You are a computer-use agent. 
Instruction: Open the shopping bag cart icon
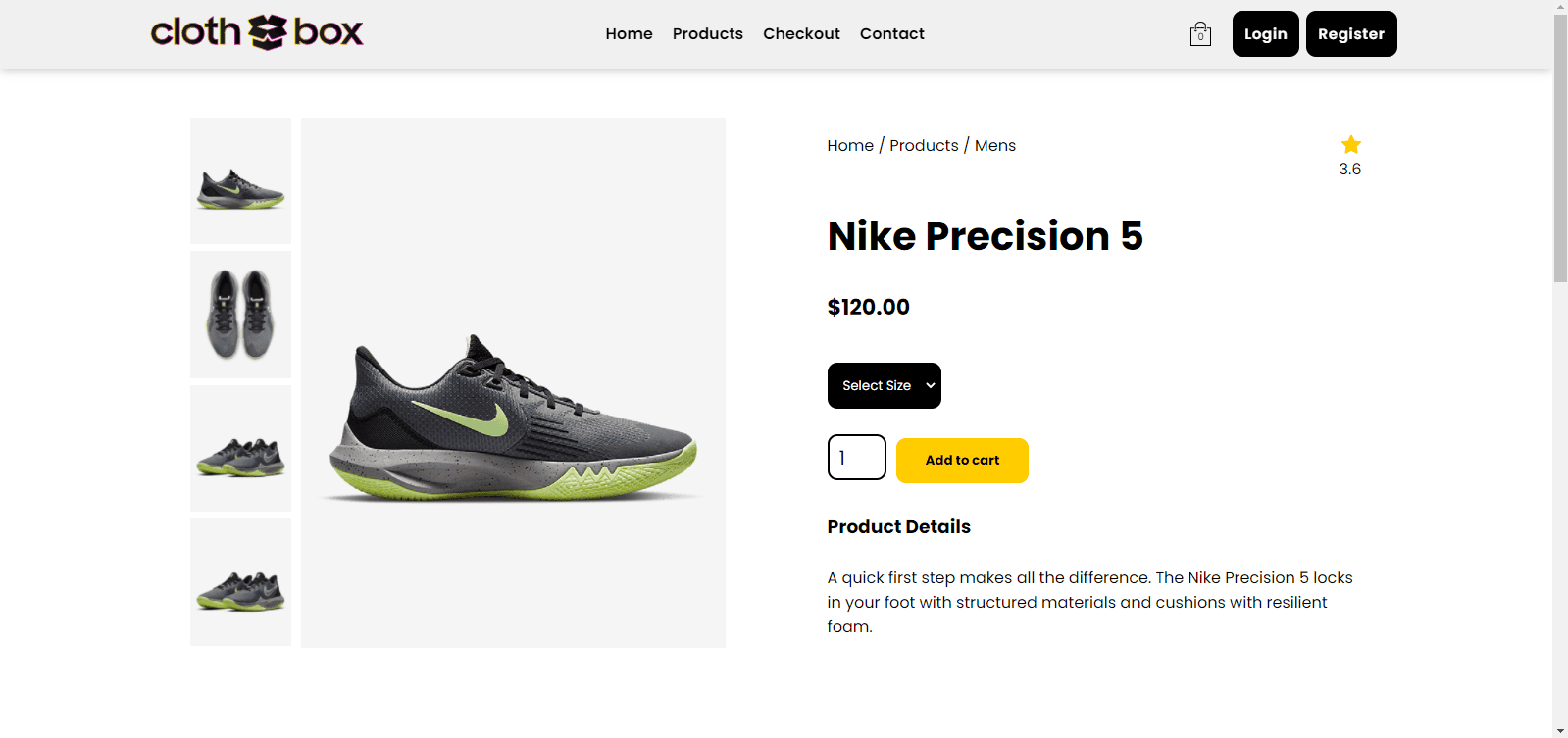(x=1200, y=34)
